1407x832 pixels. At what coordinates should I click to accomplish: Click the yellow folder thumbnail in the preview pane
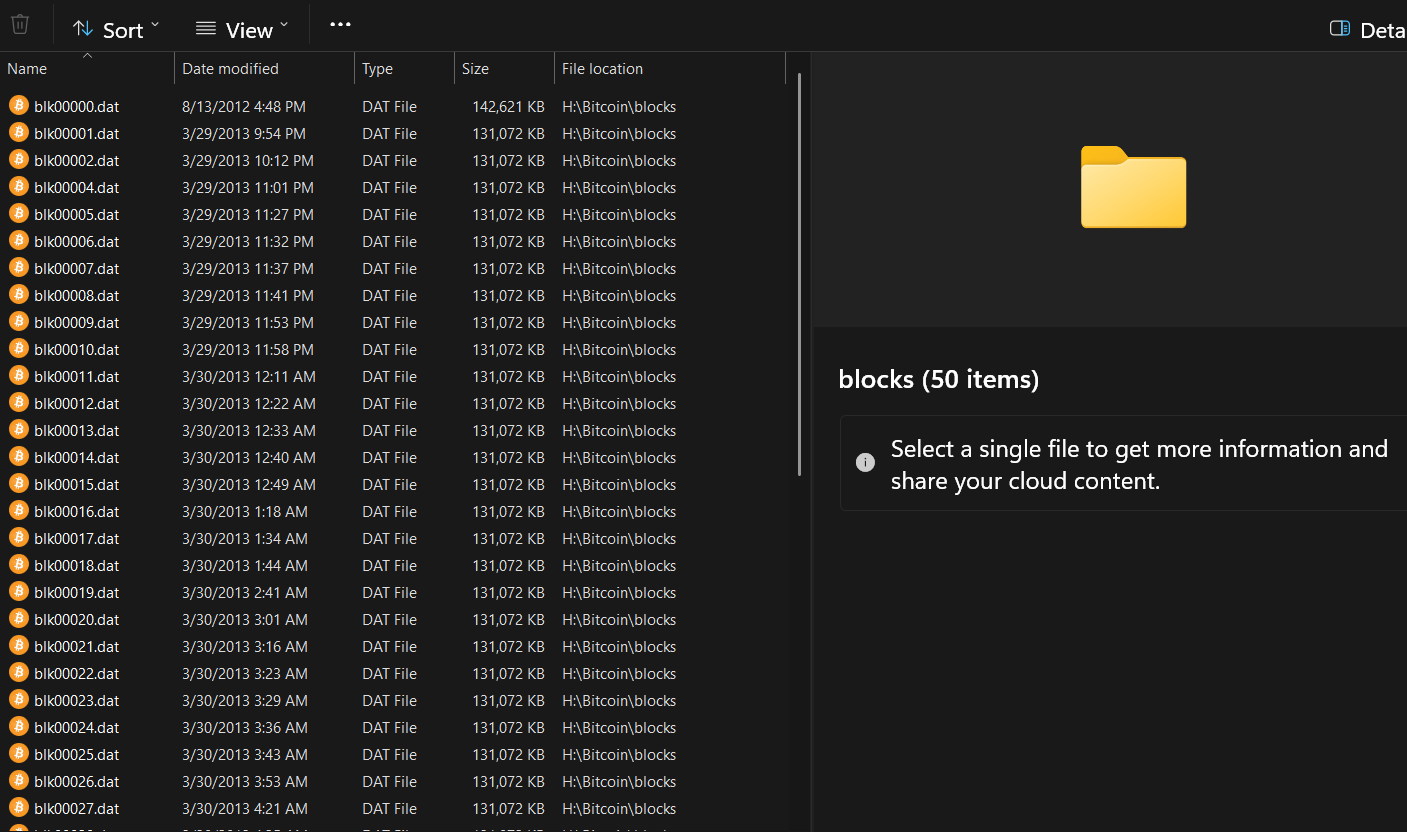[1133, 188]
